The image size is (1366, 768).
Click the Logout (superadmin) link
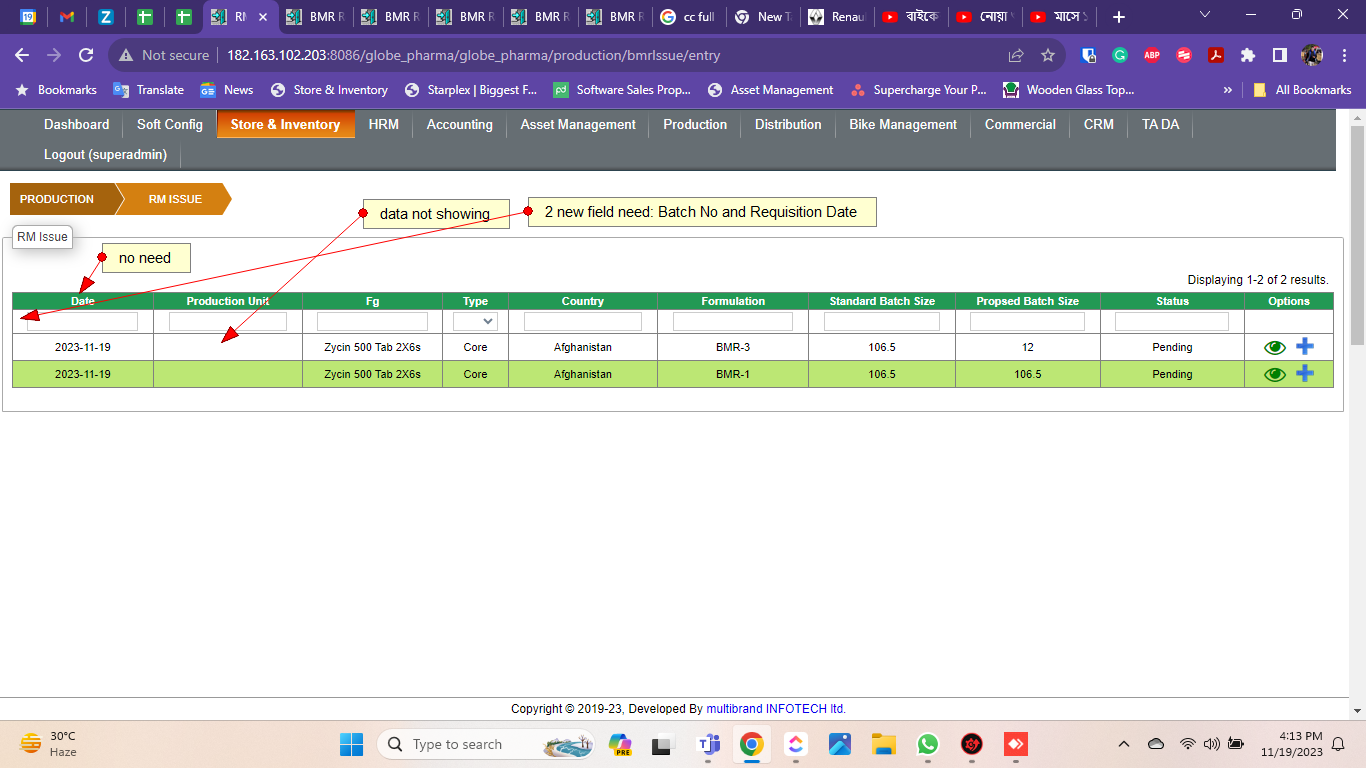(x=105, y=154)
